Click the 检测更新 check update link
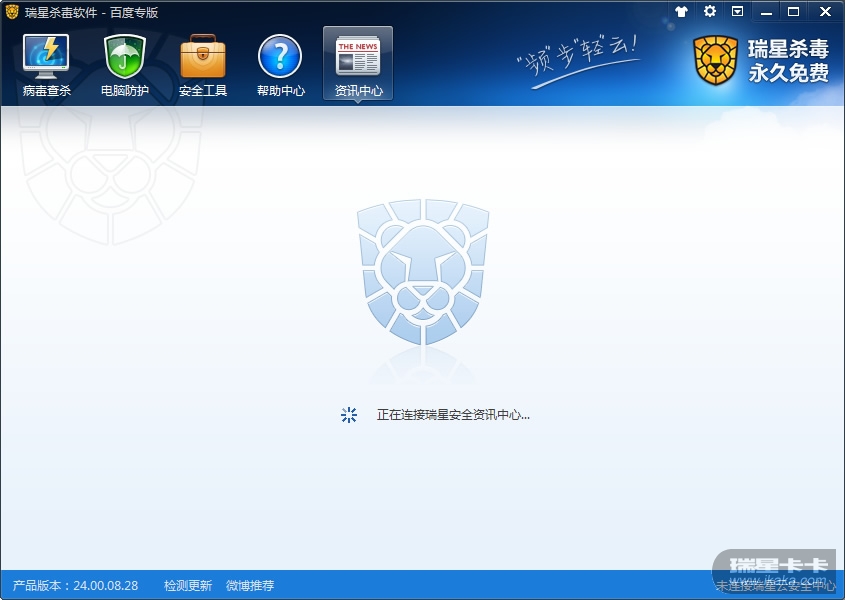Image resolution: width=845 pixels, height=600 pixels. (x=188, y=585)
